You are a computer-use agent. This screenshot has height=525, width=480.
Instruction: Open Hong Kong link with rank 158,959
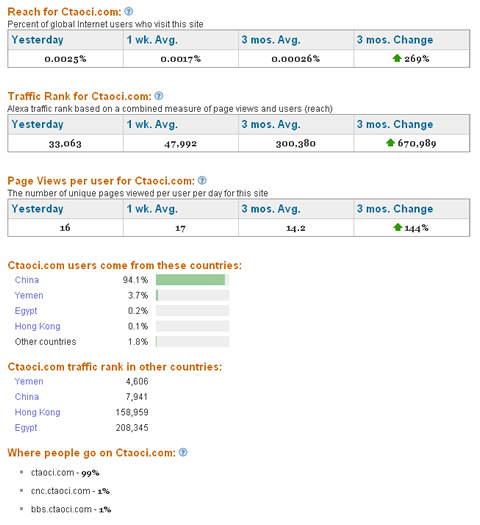37,412
